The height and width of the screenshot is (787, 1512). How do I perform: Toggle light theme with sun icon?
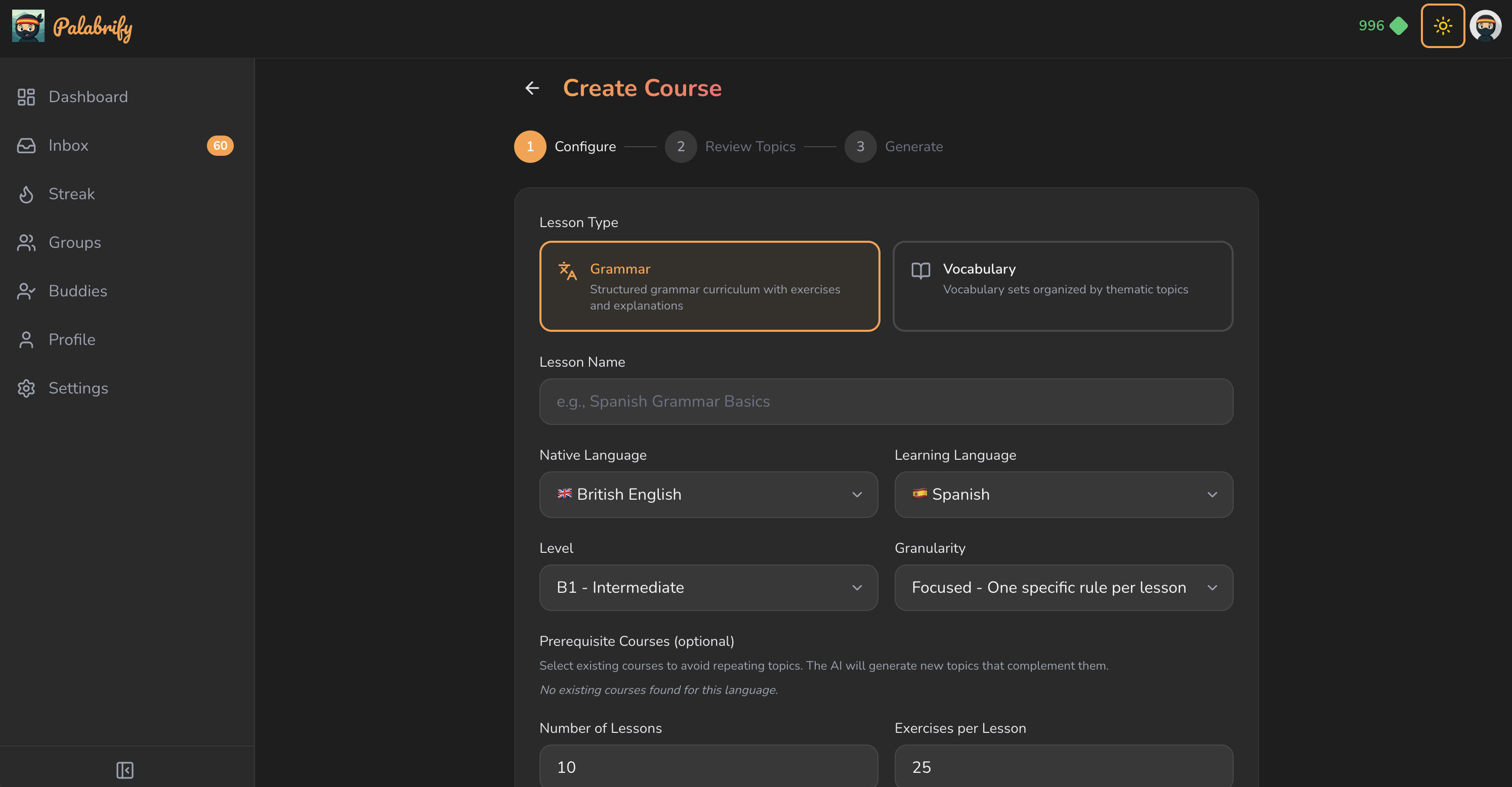[1443, 26]
